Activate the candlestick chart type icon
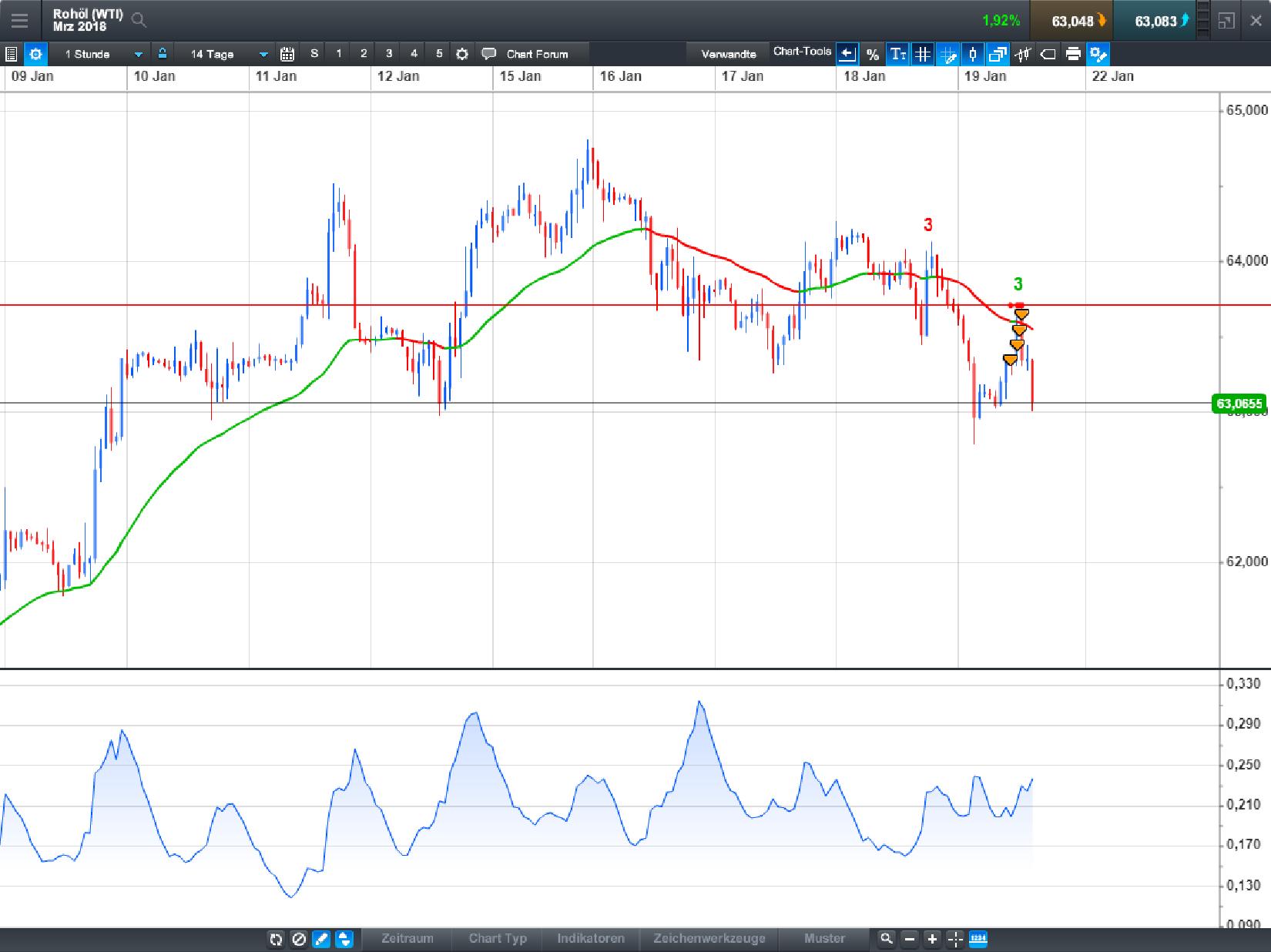 [x=973, y=54]
